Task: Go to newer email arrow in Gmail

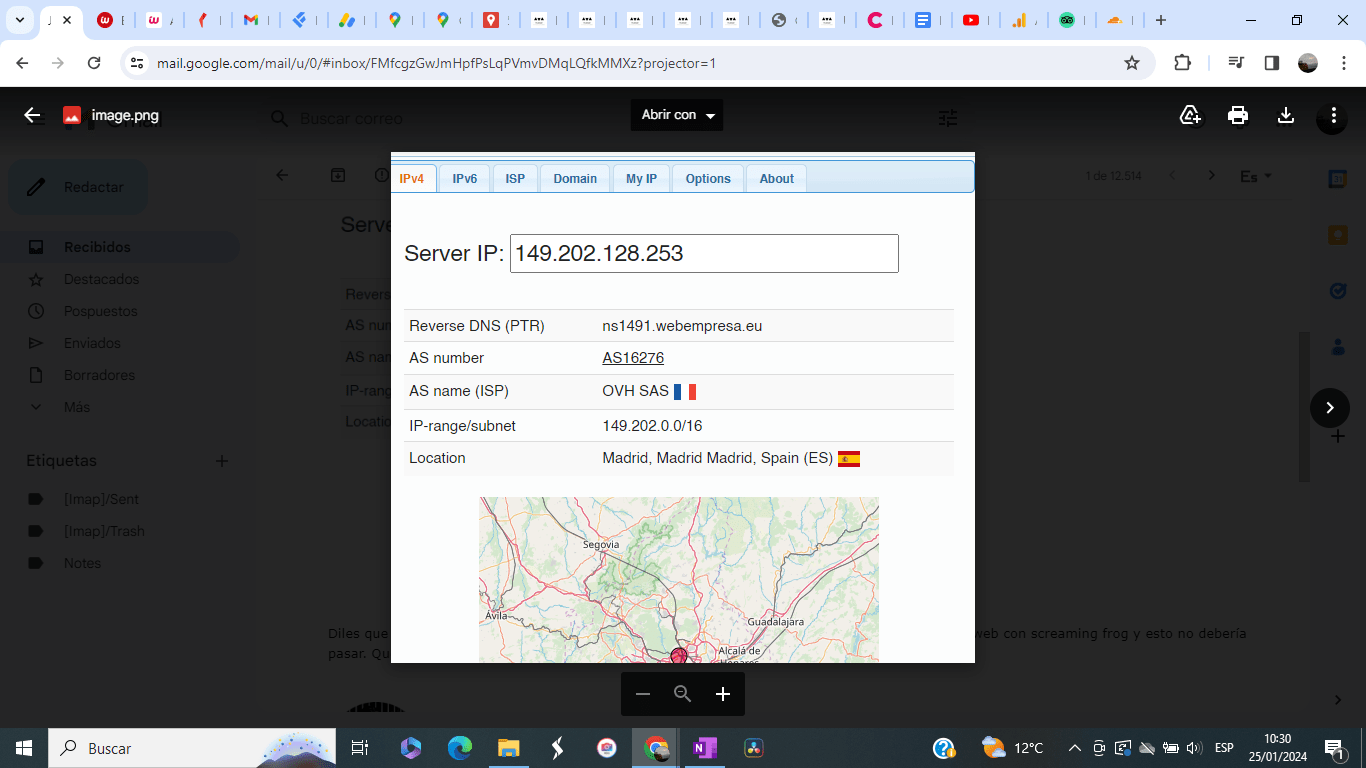Action: (x=1173, y=176)
